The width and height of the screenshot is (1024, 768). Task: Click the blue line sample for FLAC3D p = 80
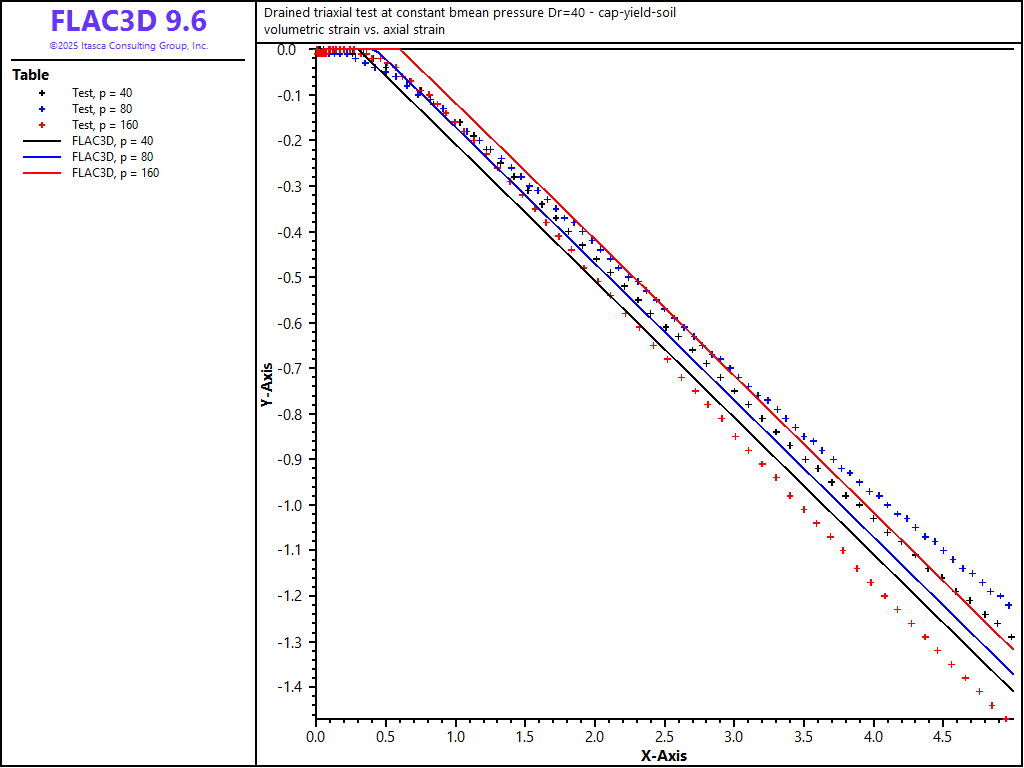click(x=41, y=157)
